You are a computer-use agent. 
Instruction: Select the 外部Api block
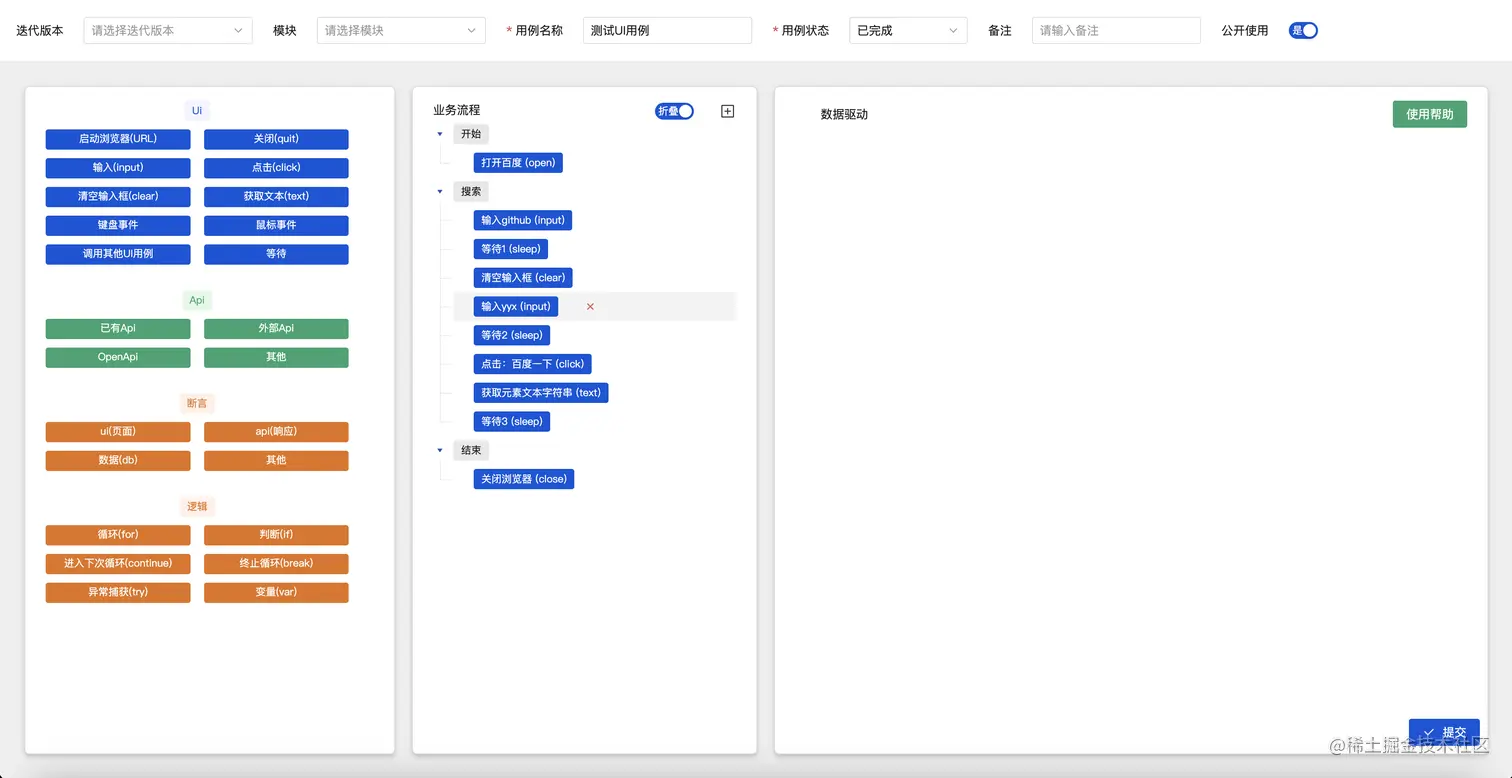[x=275, y=328]
